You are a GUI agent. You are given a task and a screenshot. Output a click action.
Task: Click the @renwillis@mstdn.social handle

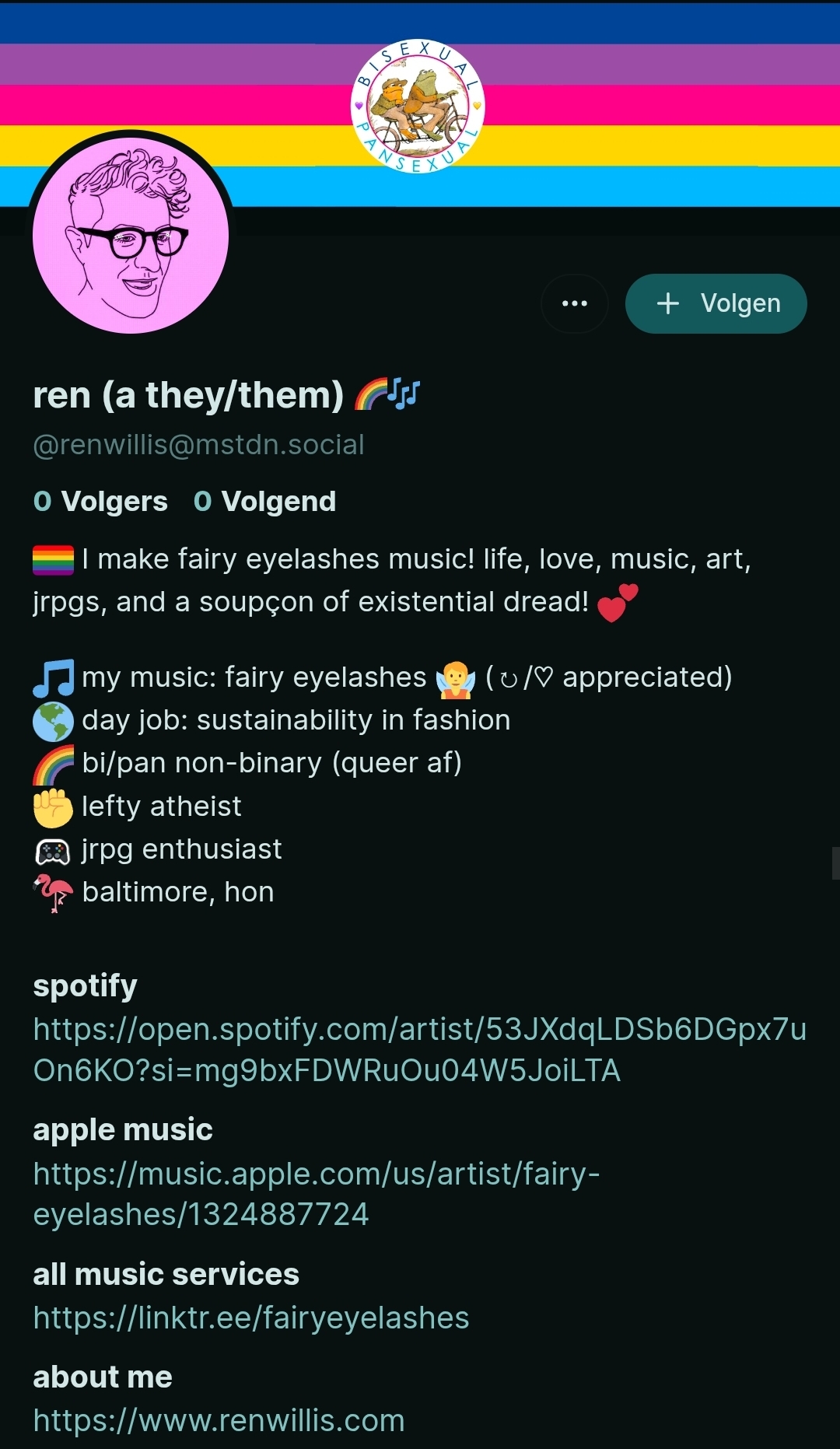[198, 445]
